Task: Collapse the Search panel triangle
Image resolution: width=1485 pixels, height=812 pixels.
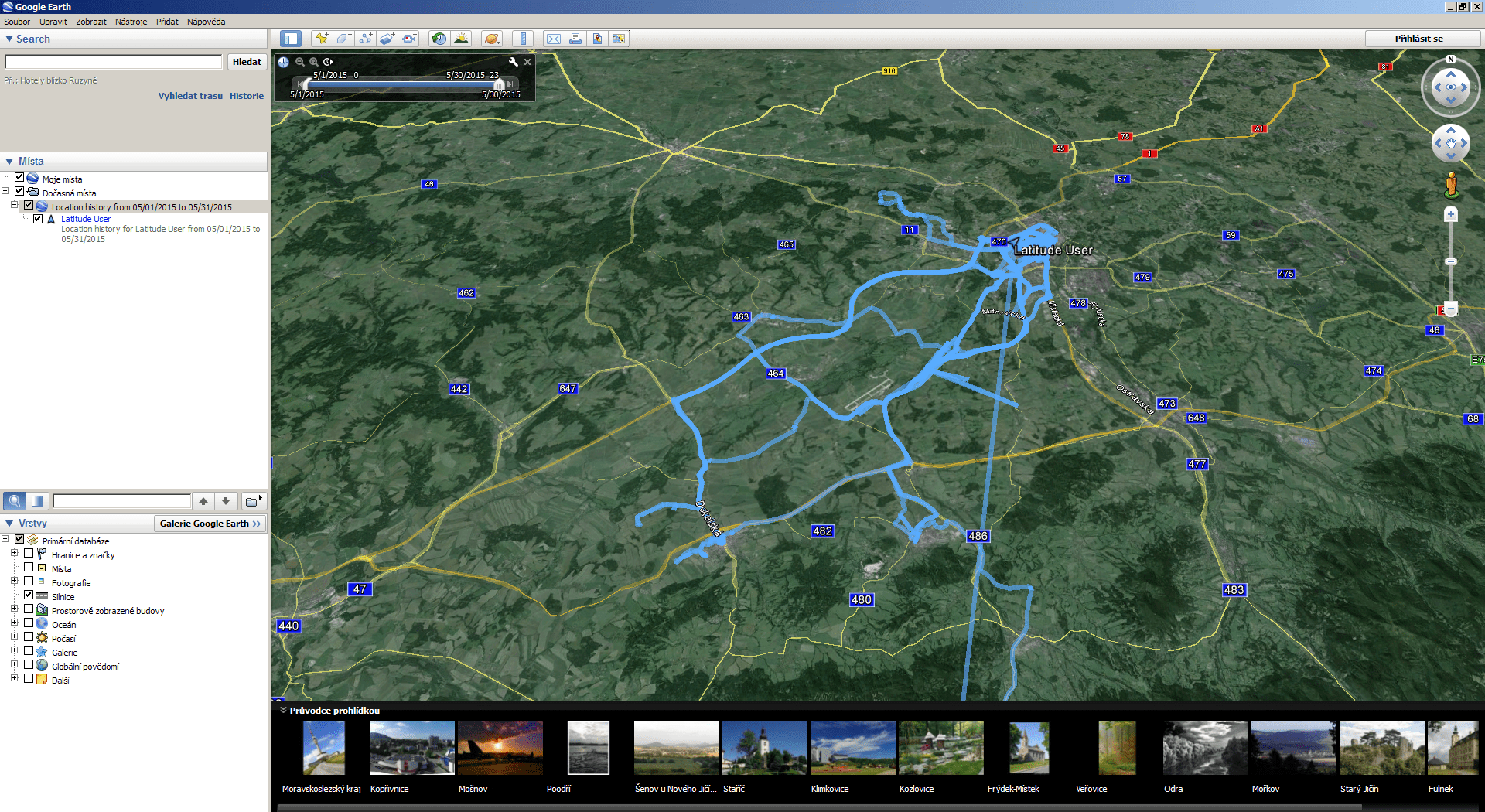Action: [9, 39]
